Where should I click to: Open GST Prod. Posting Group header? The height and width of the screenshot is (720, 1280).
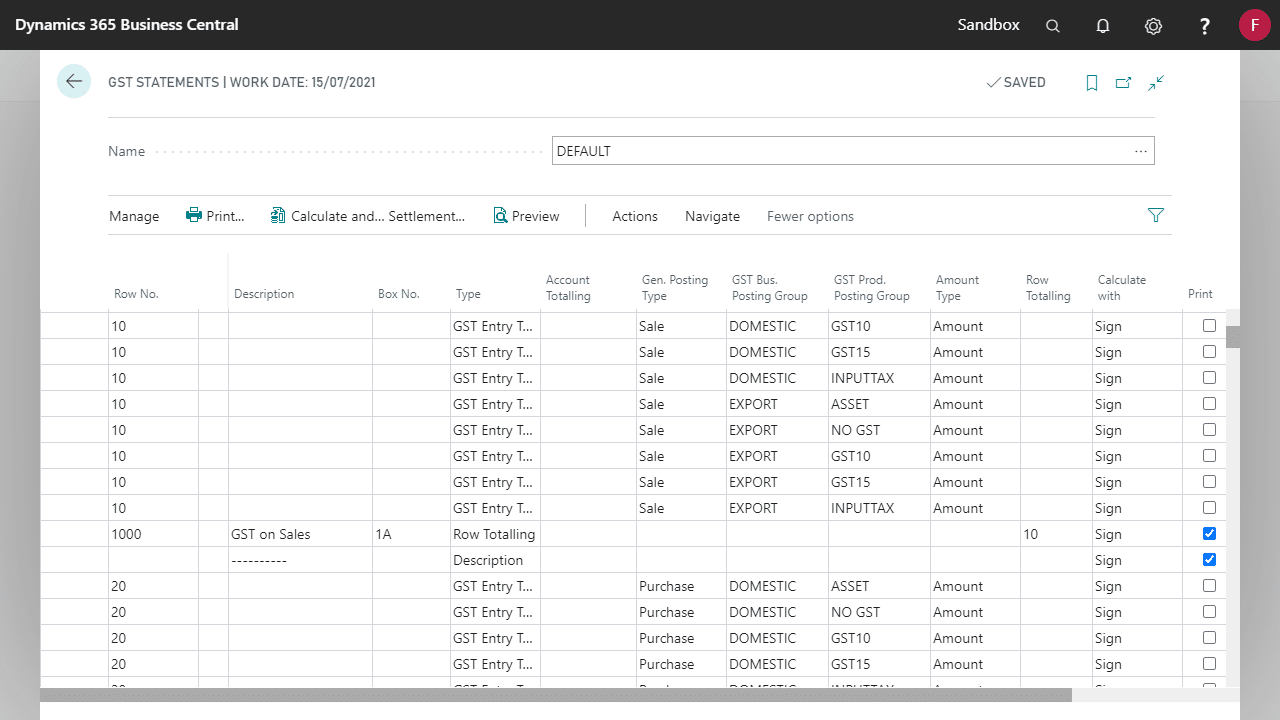coord(871,288)
